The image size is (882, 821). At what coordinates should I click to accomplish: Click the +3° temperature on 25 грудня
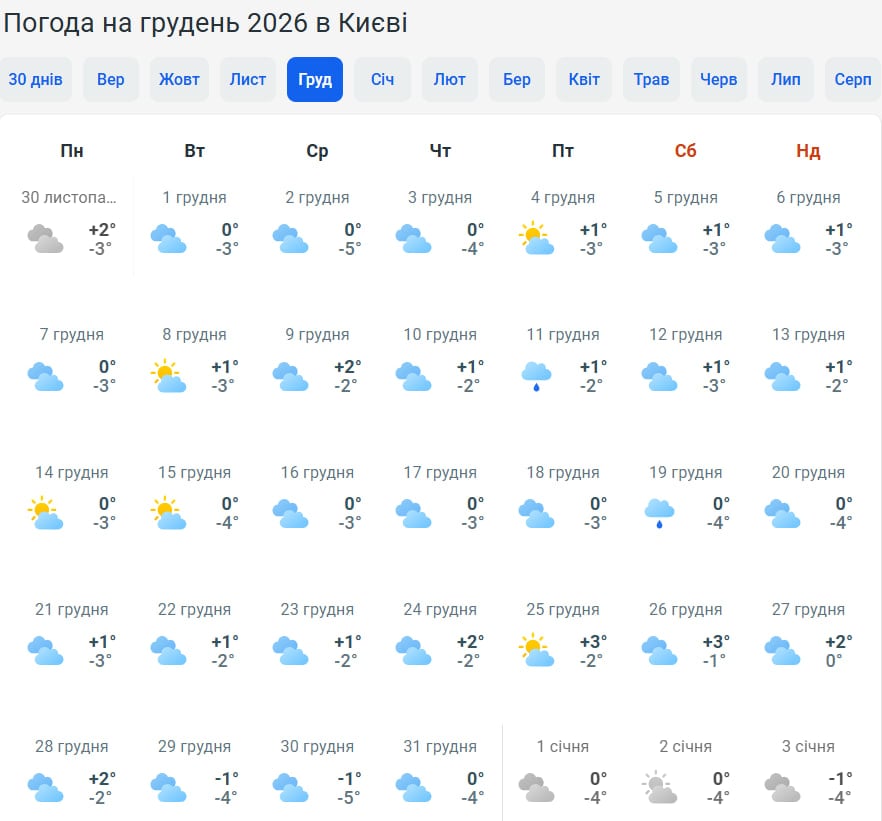[593, 641]
